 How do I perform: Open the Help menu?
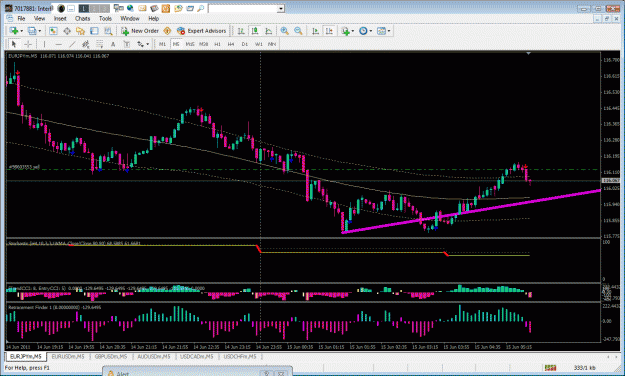[153, 18]
